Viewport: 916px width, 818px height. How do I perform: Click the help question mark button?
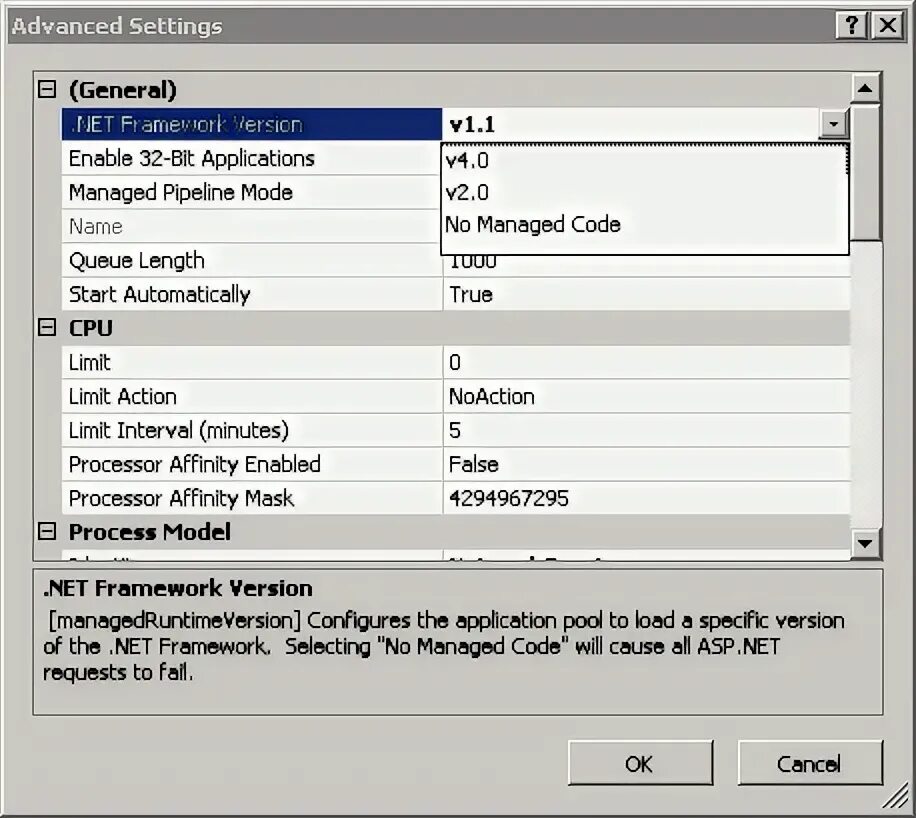[852, 26]
